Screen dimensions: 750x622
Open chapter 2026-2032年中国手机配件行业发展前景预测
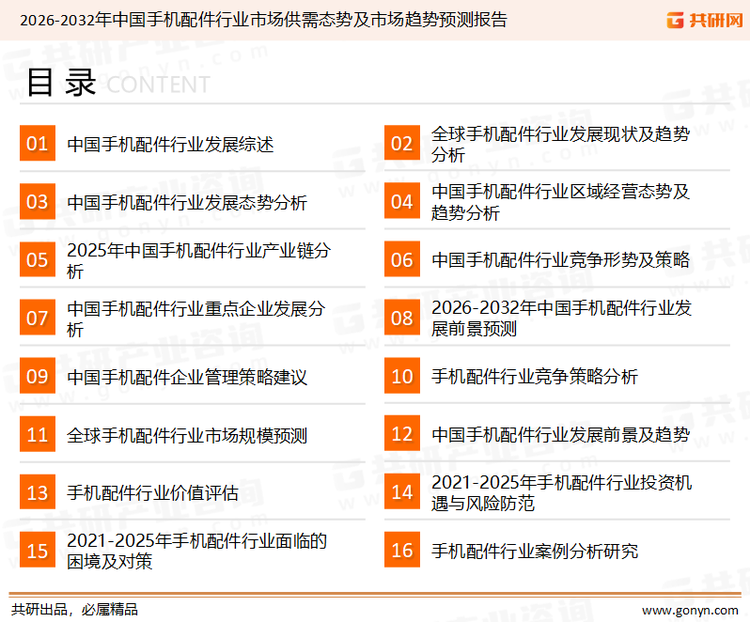pyautogui.click(x=562, y=318)
